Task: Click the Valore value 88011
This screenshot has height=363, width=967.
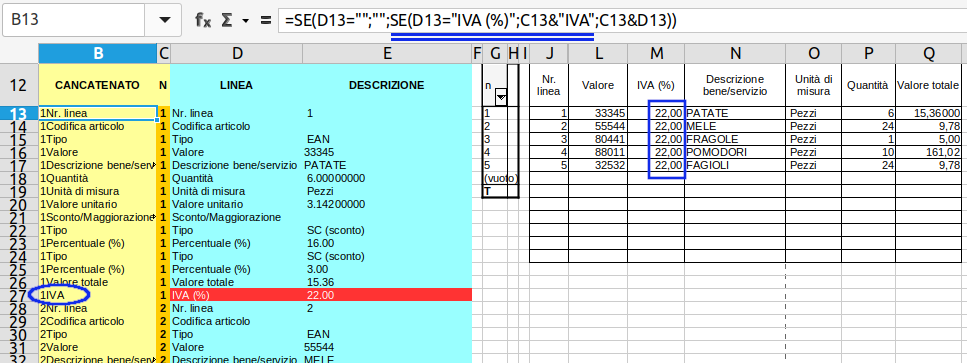Action: click(598, 152)
